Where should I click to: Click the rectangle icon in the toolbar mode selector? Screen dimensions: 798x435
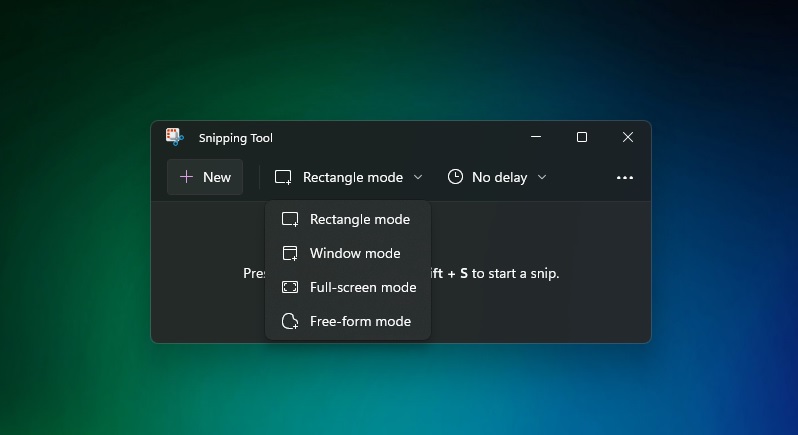point(283,177)
